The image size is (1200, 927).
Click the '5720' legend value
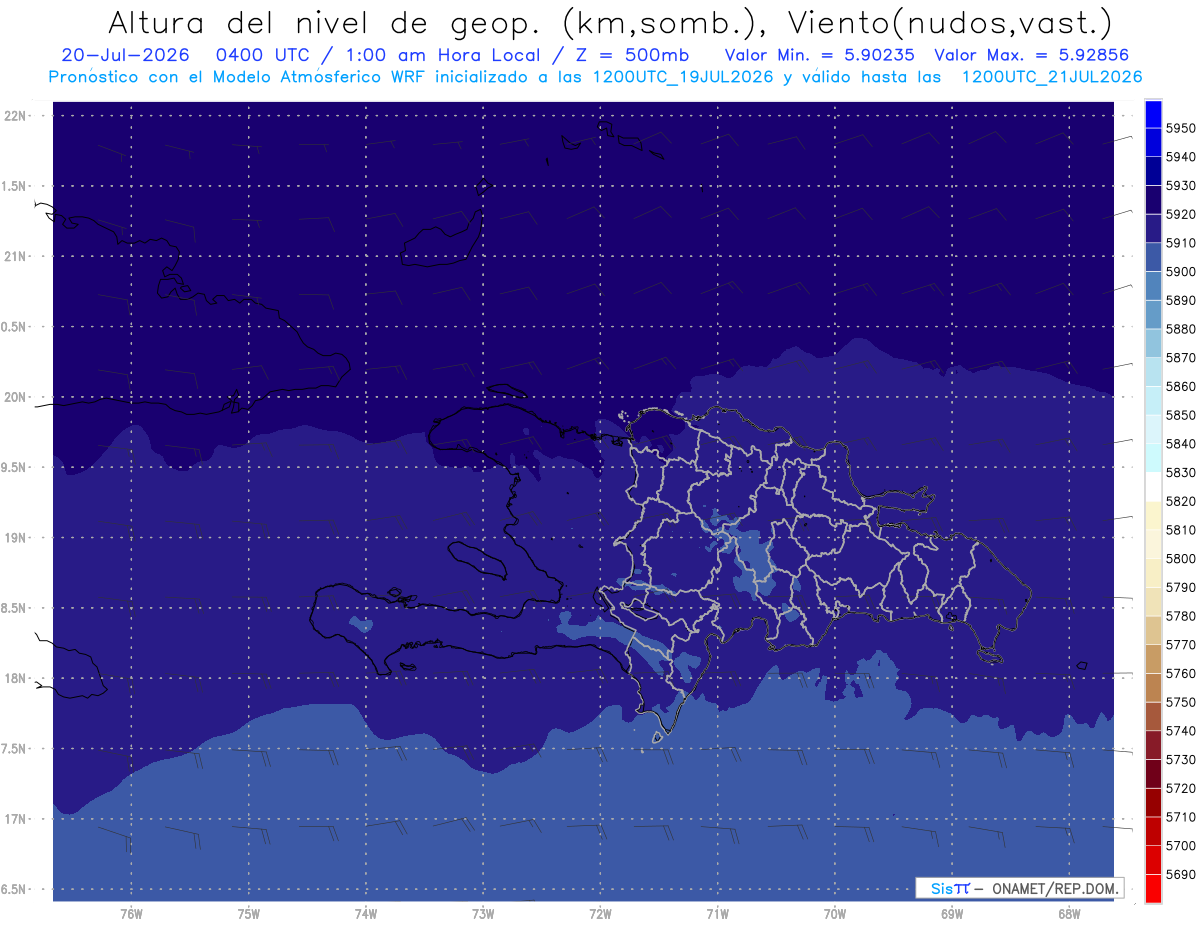(1181, 789)
